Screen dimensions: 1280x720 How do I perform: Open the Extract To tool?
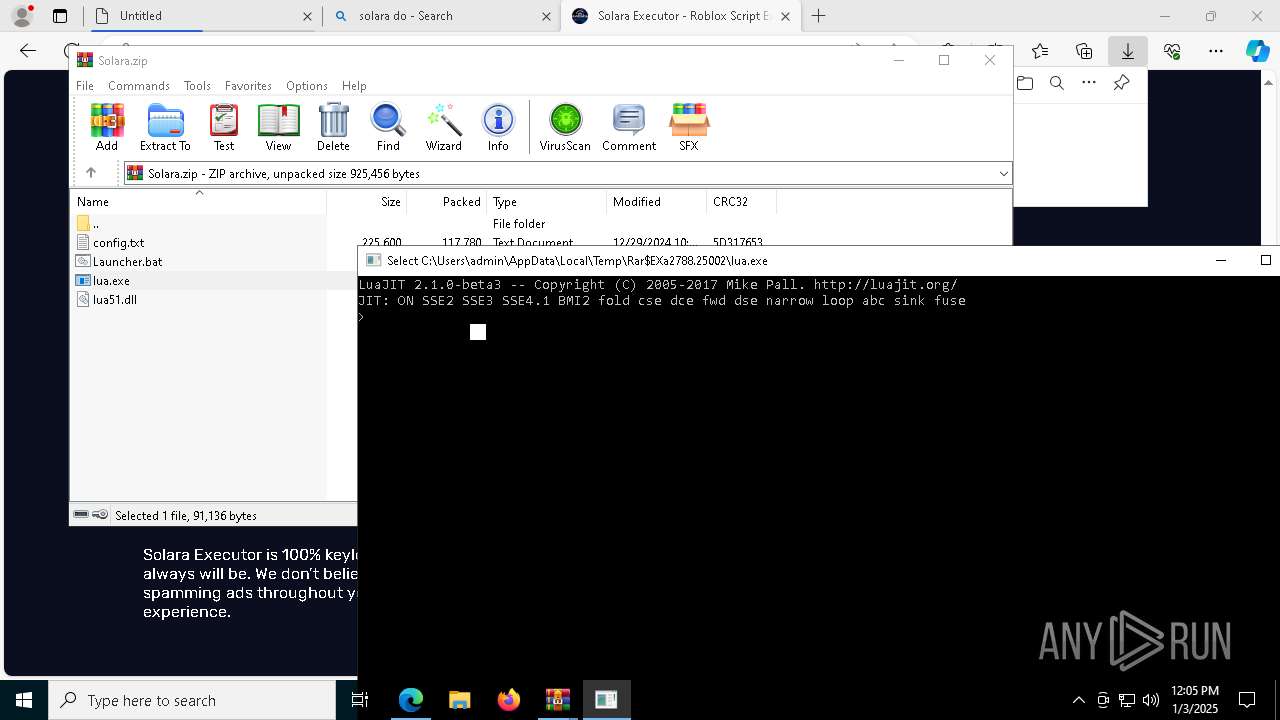pyautogui.click(x=165, y=127)
